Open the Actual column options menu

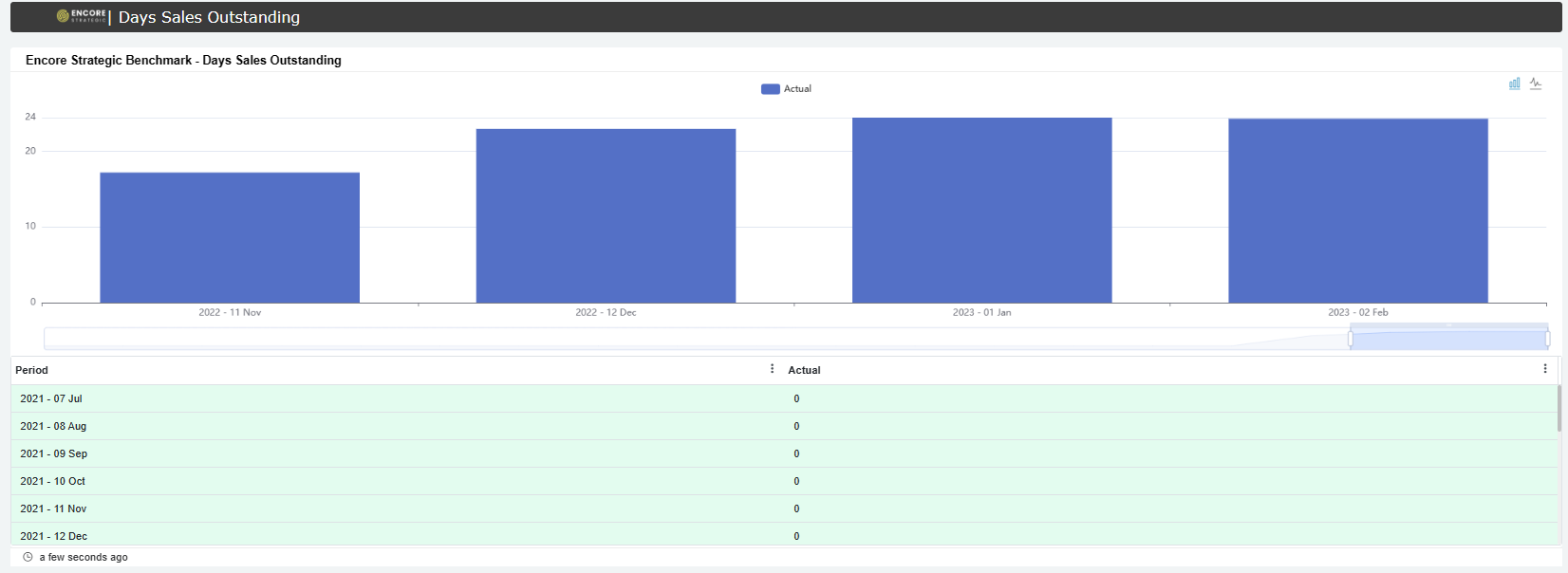(1545, 369)
